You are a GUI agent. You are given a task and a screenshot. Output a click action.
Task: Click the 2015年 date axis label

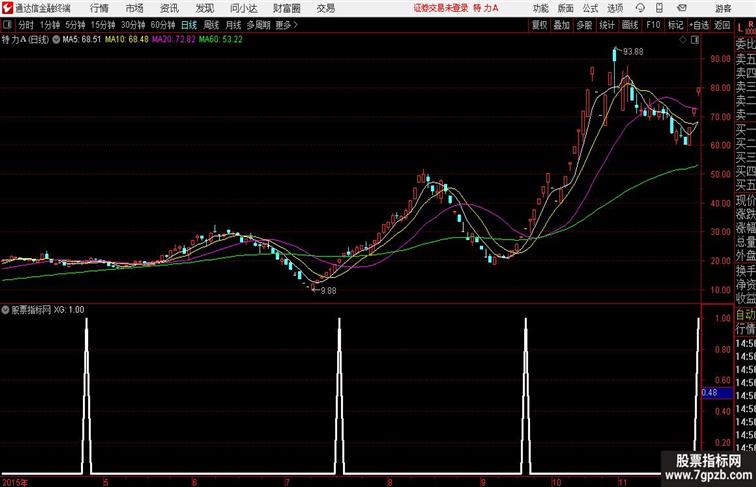(15, 482)
